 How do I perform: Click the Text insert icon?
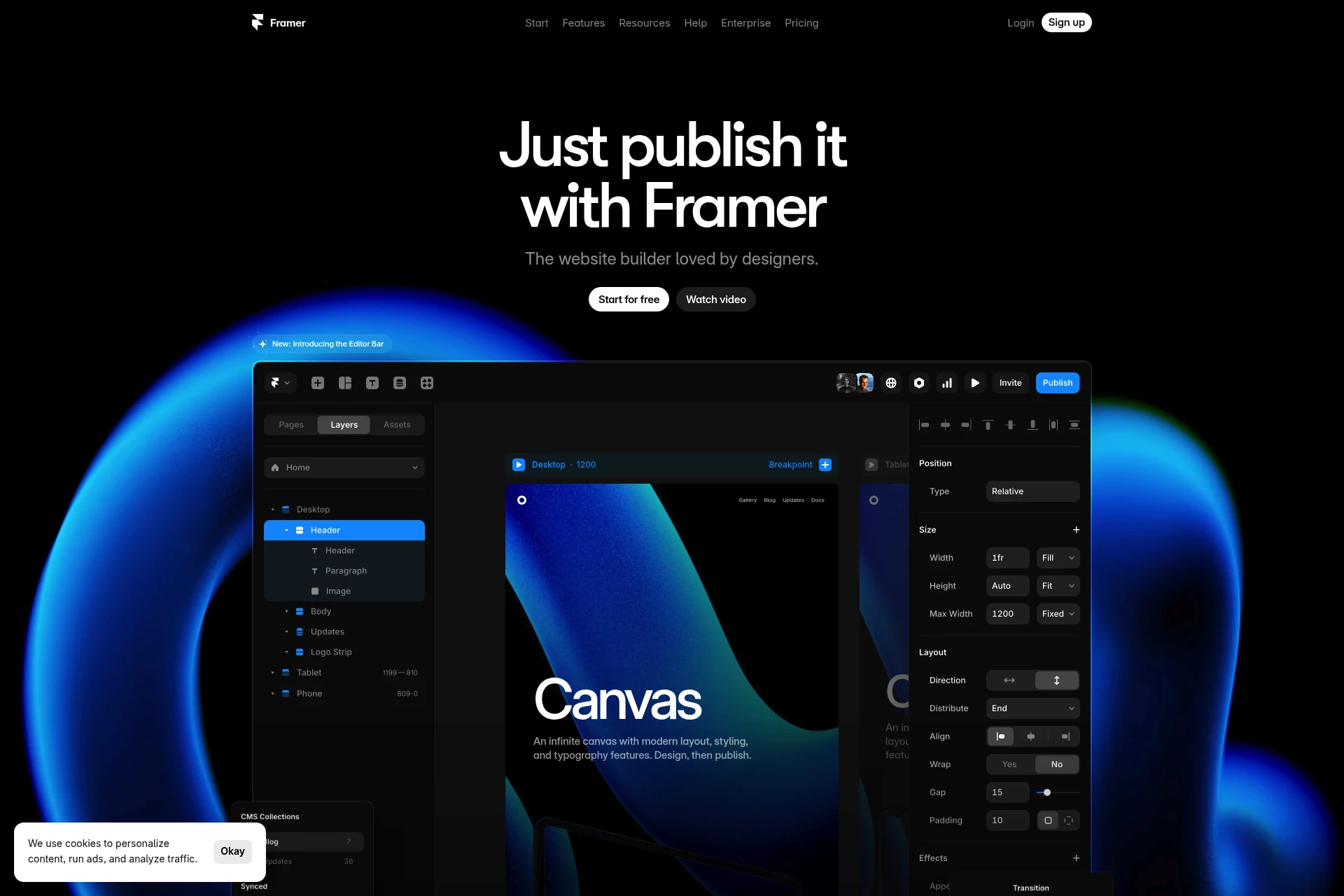(372, 382)
